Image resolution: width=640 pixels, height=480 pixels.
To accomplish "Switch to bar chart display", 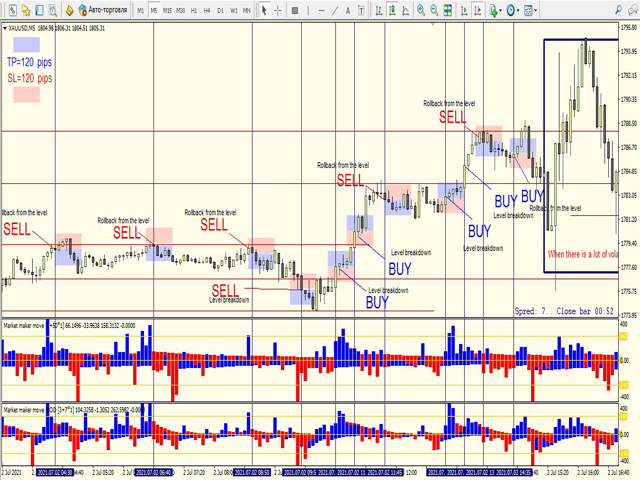I will pos(379,10).
